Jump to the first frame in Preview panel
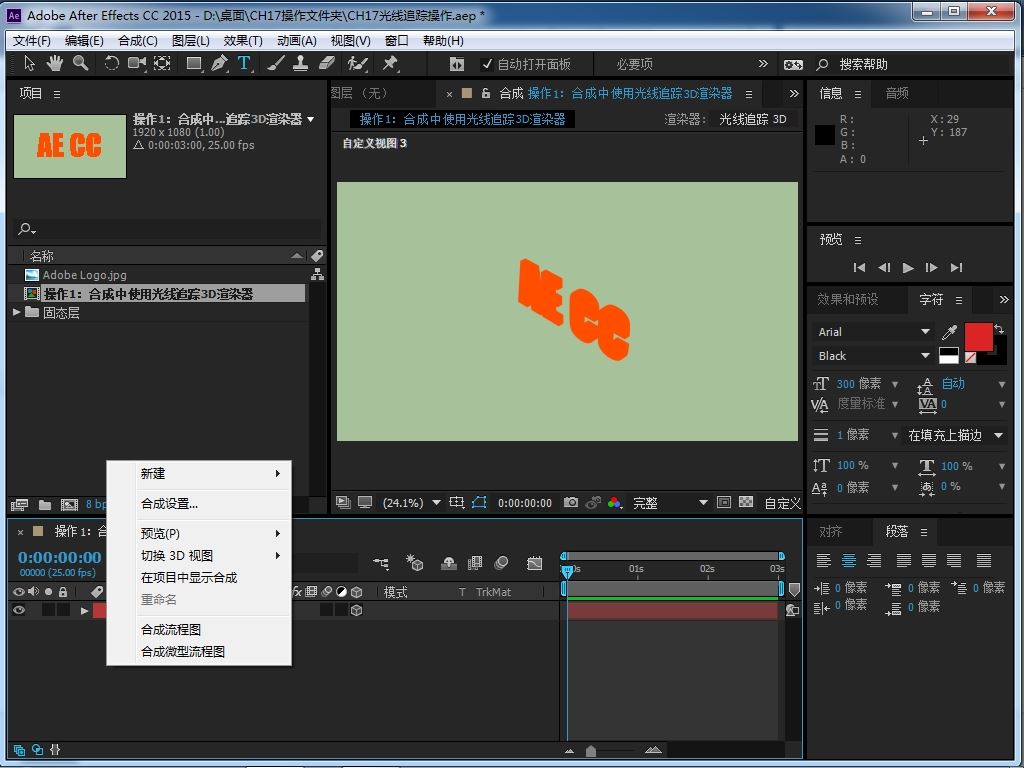The image size is (1024, 768). (x=859, y=267)
